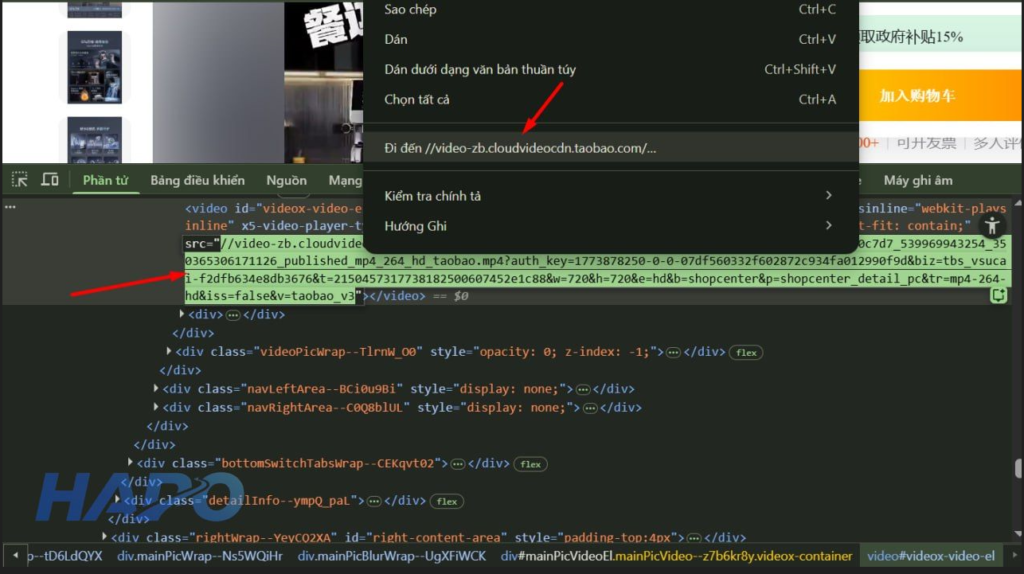Click ellipsis badge in videoPicWrap div
This screenshot has height=574, width=1024.
click(674, 352)
